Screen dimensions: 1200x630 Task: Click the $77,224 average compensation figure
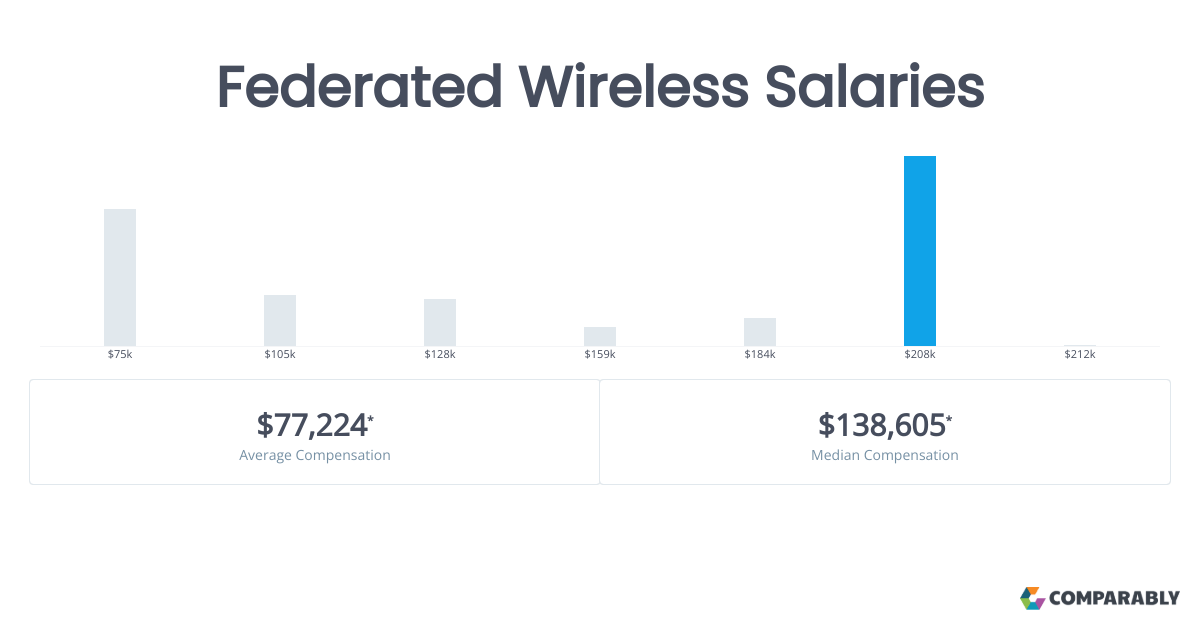[x=312, y=425]
